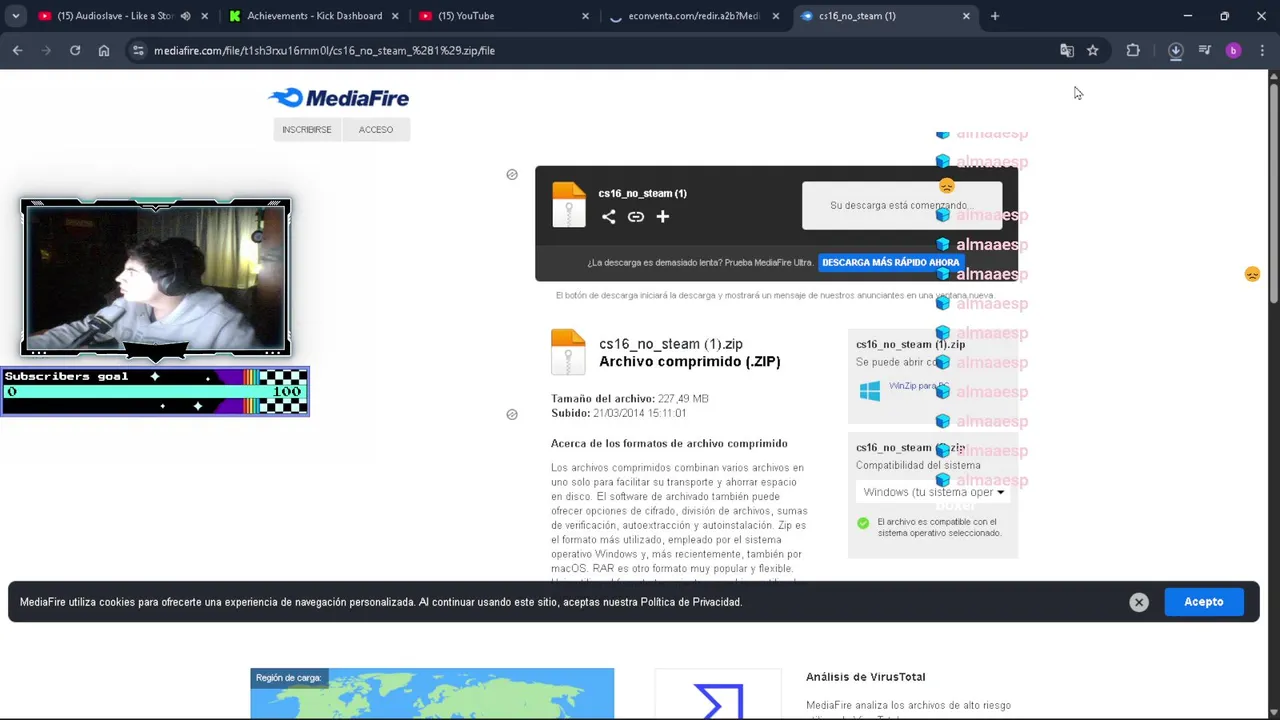Image resolution: width=1280 pixels, height=720 pixels.
Task: Click the ACCESO button
Action: point(376,129)
